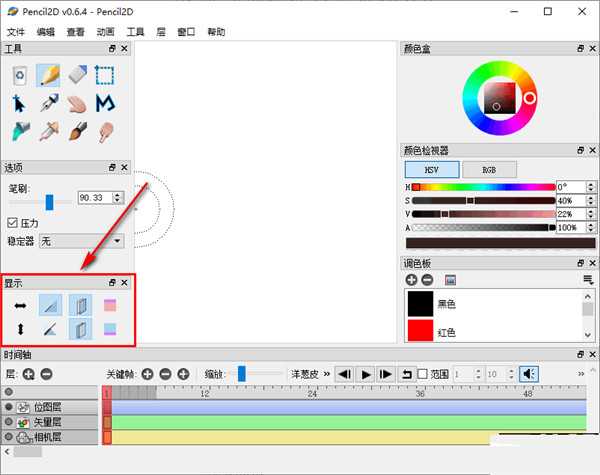Toggle blue onion skin color button
600x475 pixels.
110,329
